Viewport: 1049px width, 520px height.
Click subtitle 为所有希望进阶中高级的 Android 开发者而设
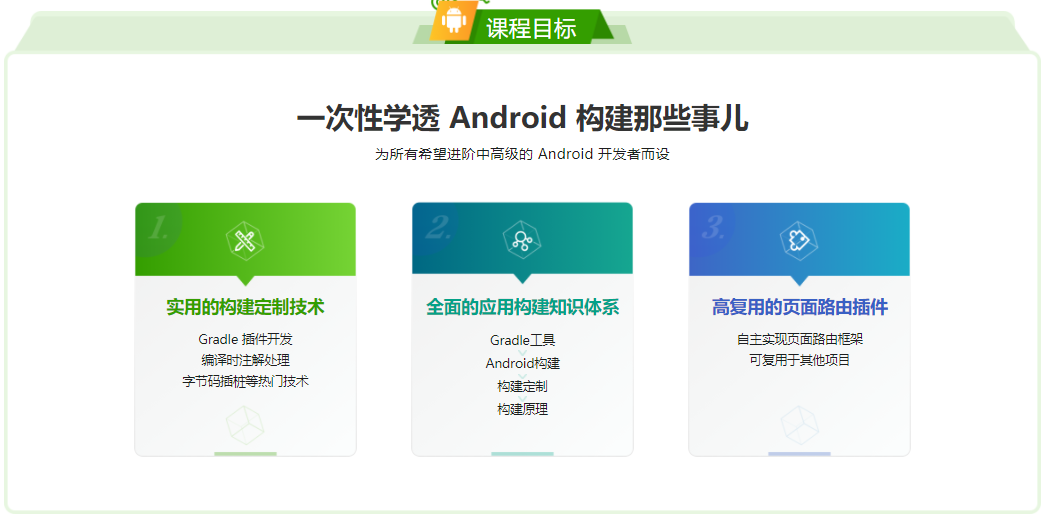tap(522, 155)
